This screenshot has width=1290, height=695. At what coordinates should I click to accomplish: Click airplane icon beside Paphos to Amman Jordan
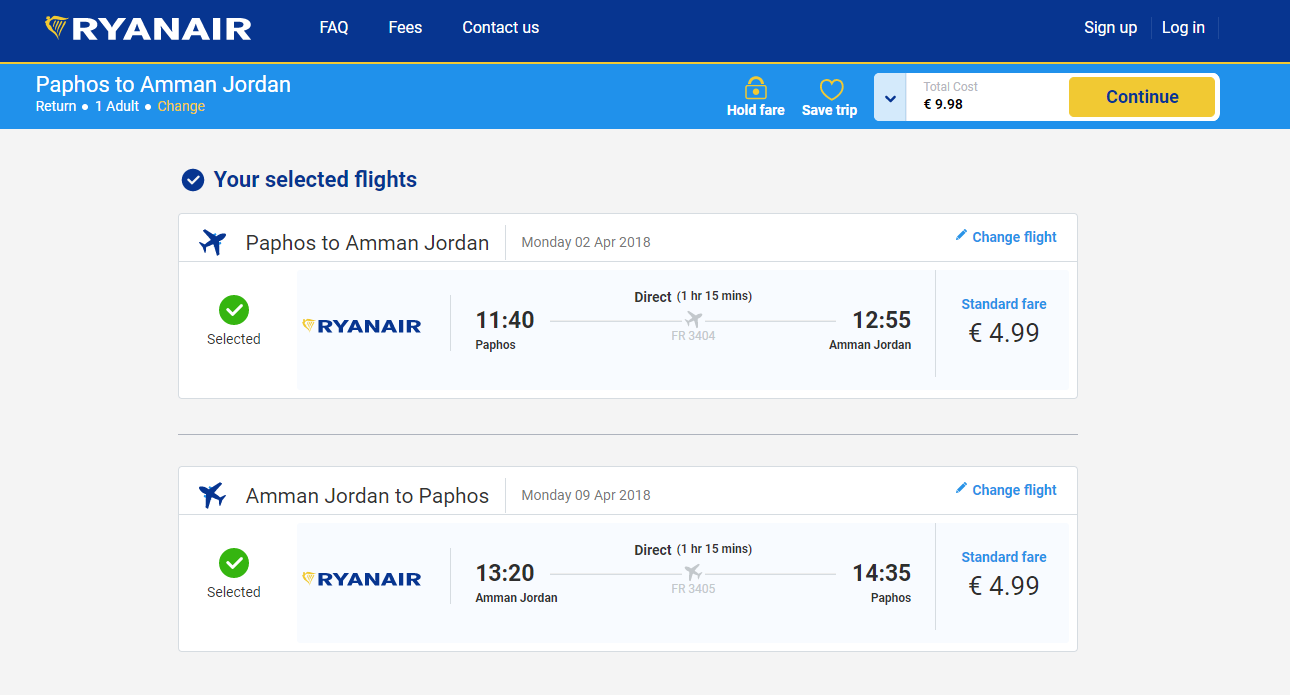[x=212, y=242]
